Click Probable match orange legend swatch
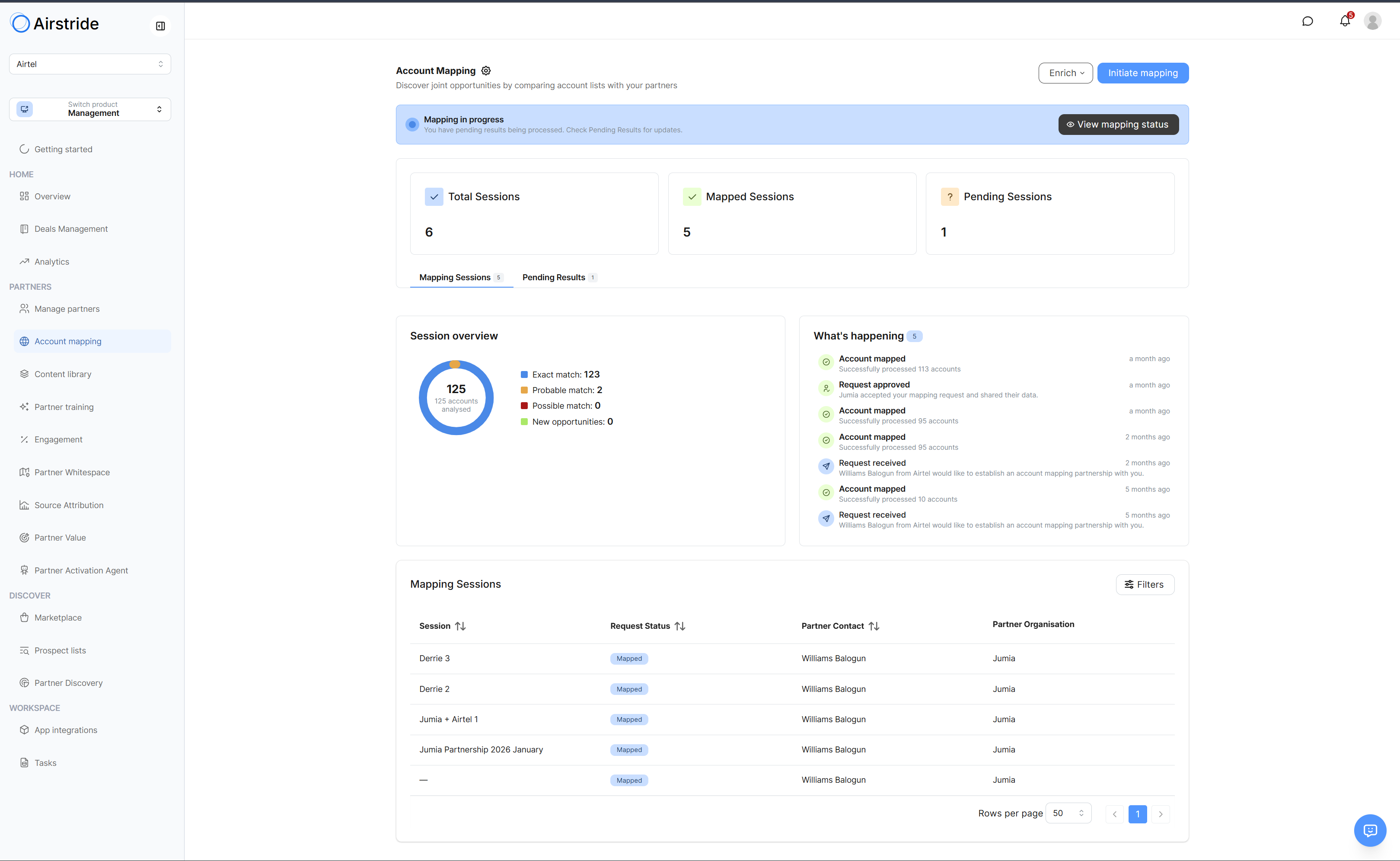The image size is (1400, 861). pos(524,390)
